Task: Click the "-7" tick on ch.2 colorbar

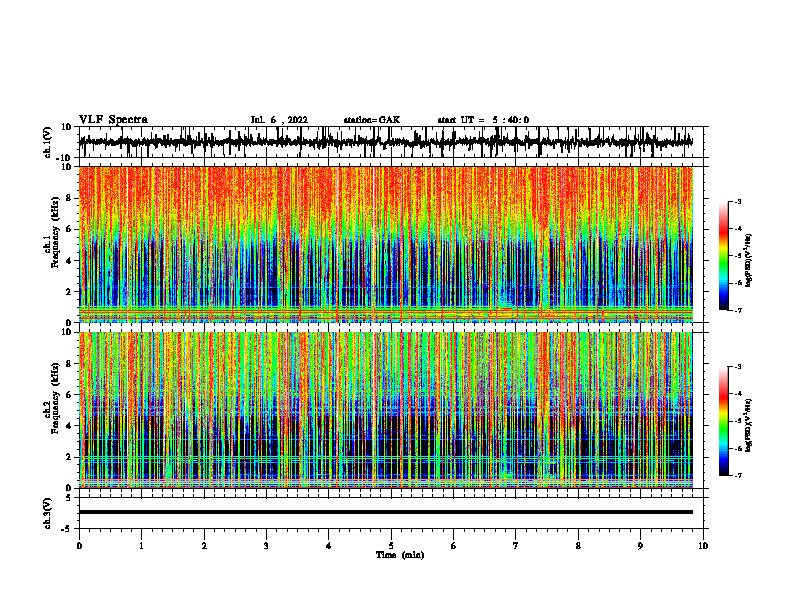Action: (x=737, y=476)
